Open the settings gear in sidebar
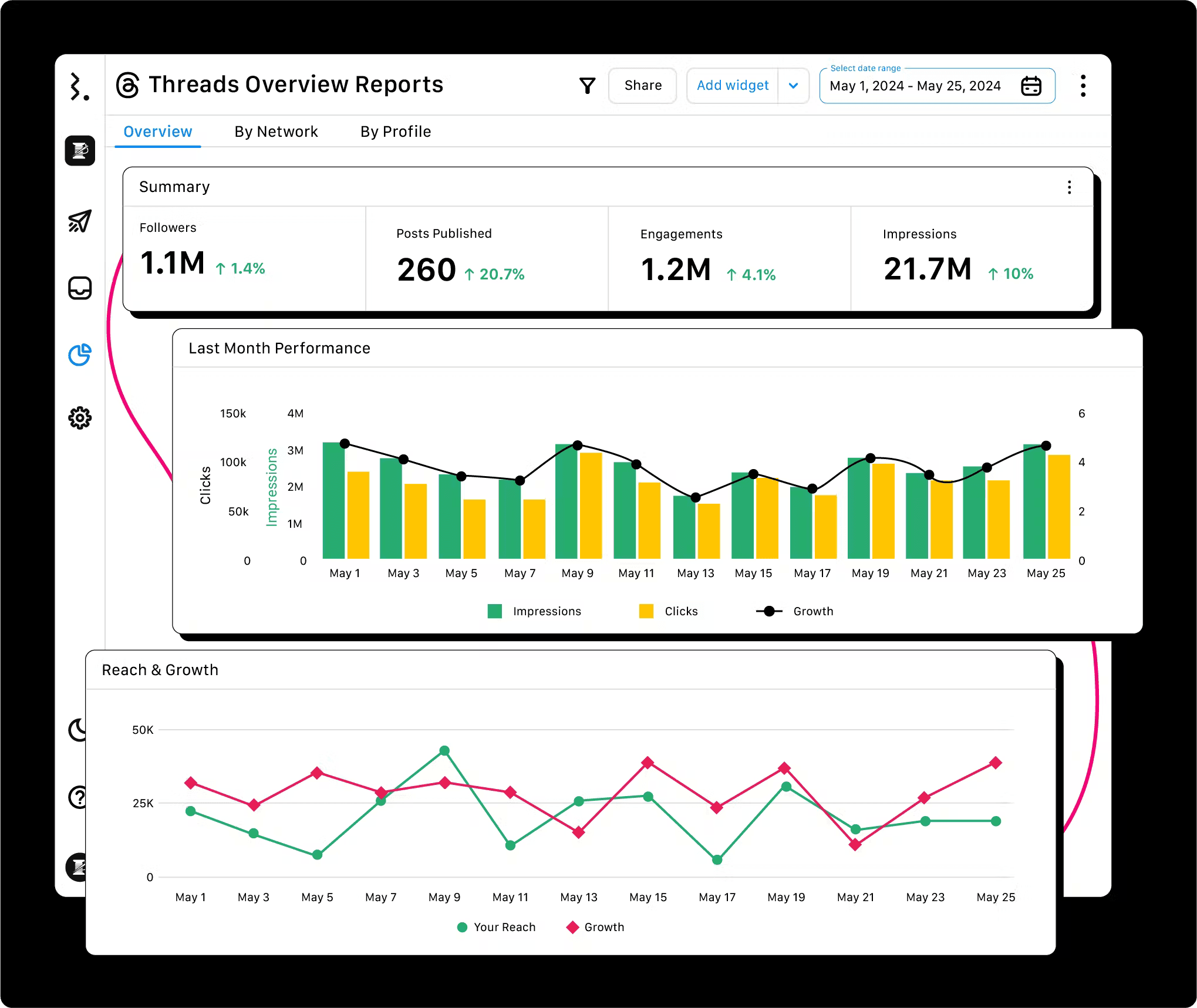 pyautogui.click(x=80, y=418)
